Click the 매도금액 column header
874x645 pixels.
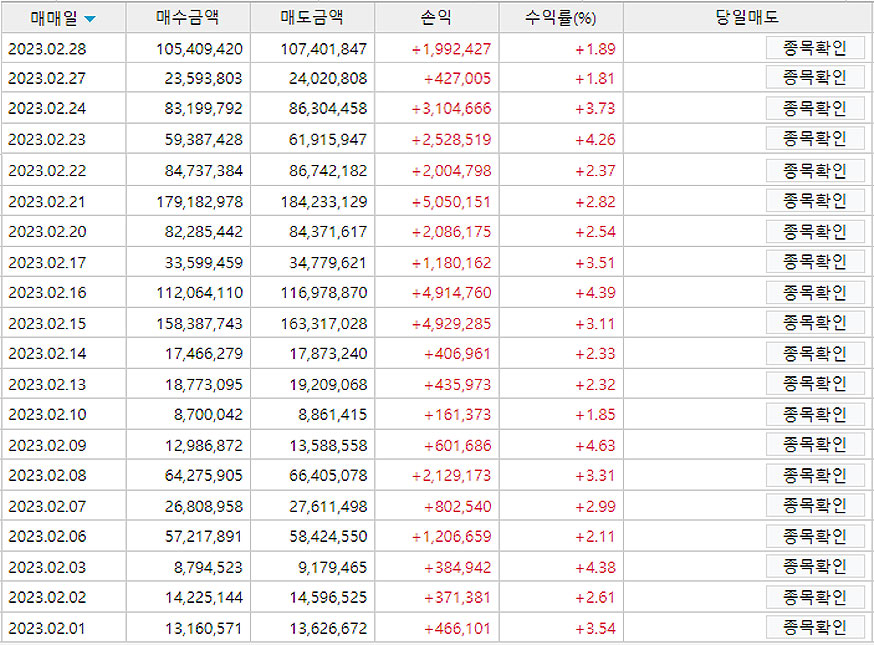313,17
